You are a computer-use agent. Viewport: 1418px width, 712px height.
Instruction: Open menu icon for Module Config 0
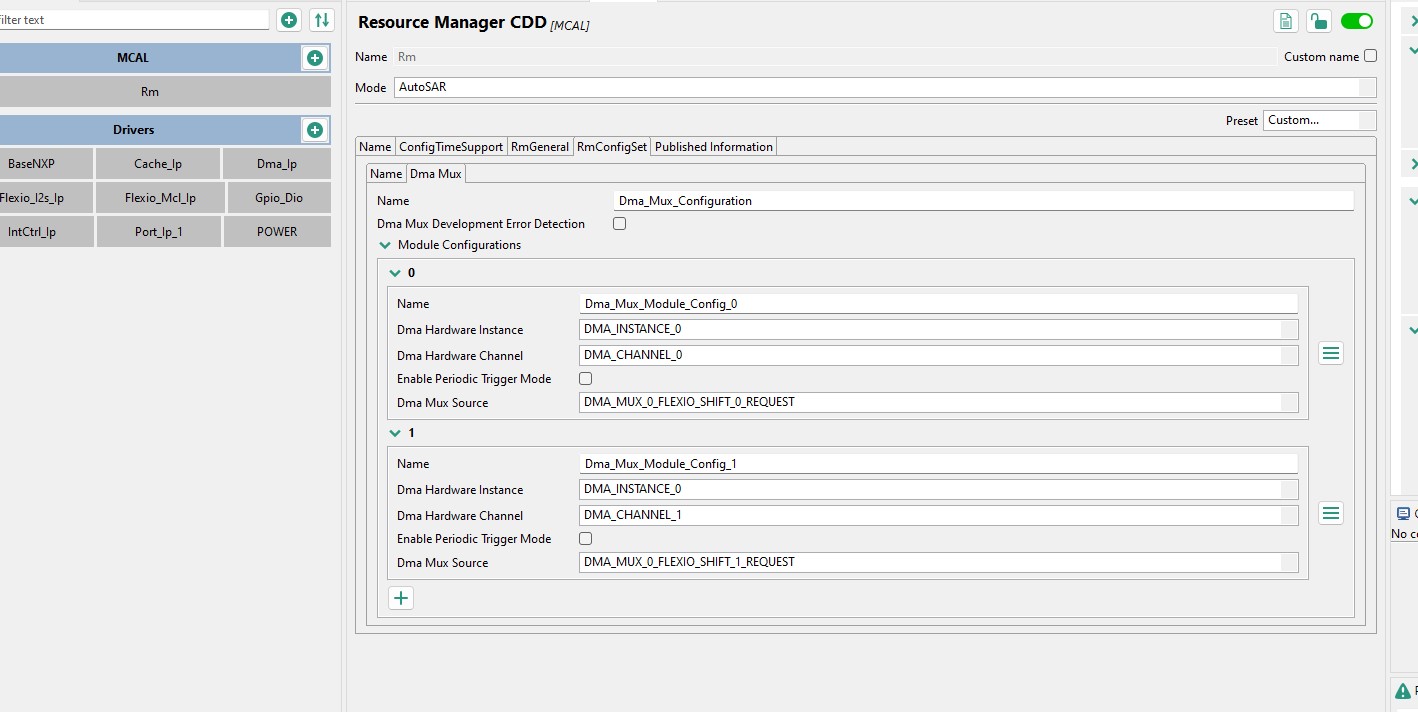point(1331,353)
